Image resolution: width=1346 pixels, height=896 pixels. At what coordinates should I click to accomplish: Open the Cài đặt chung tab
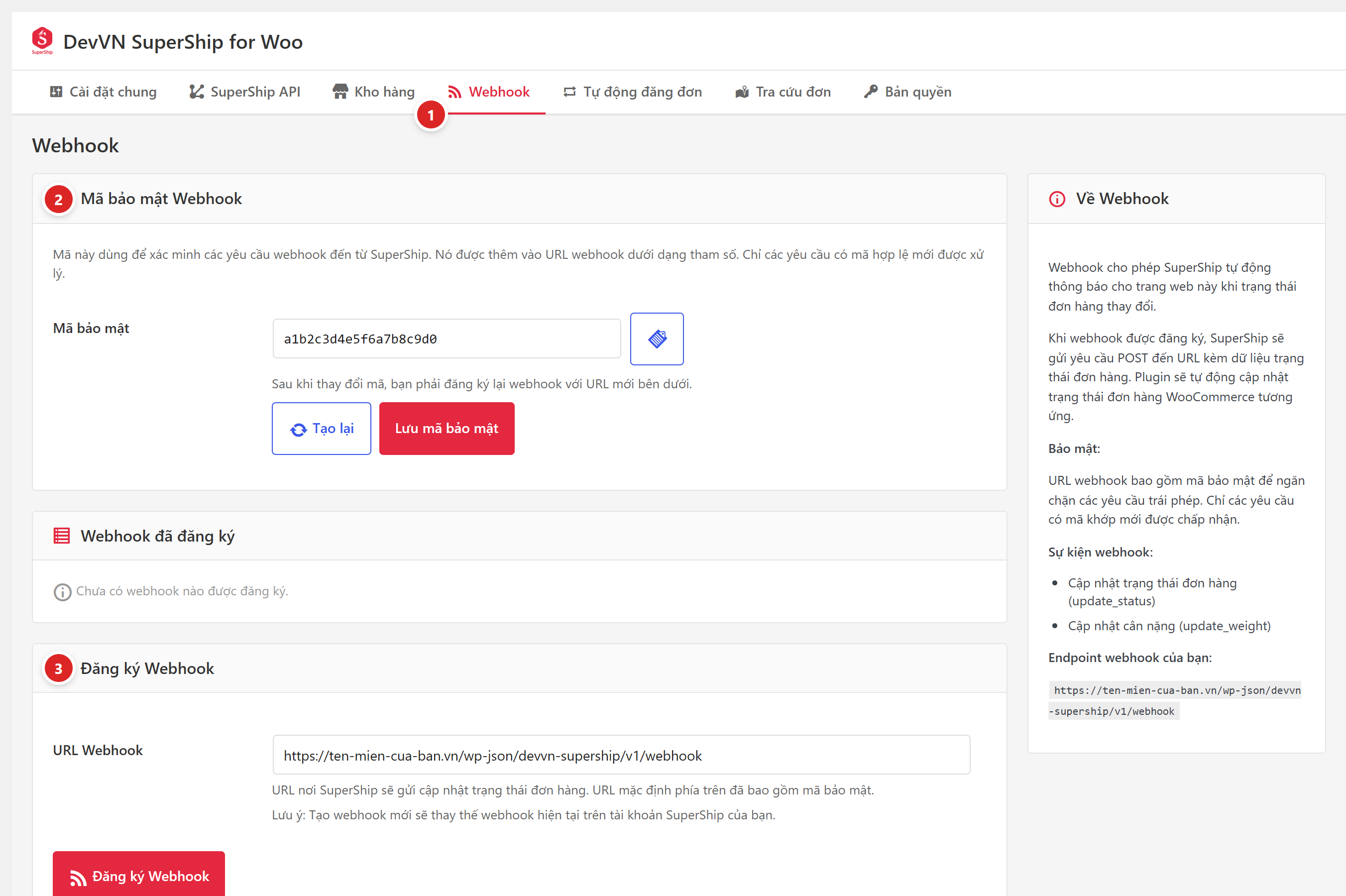point(103,92)
